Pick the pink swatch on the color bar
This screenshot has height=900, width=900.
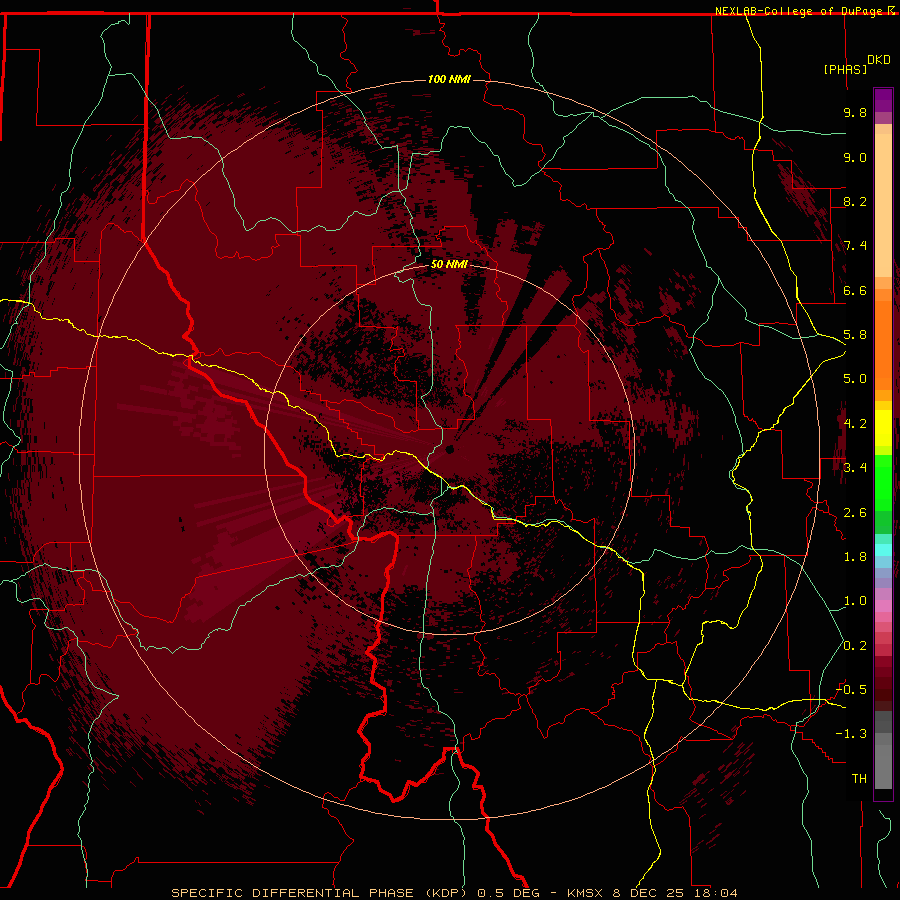coord(883,606)
